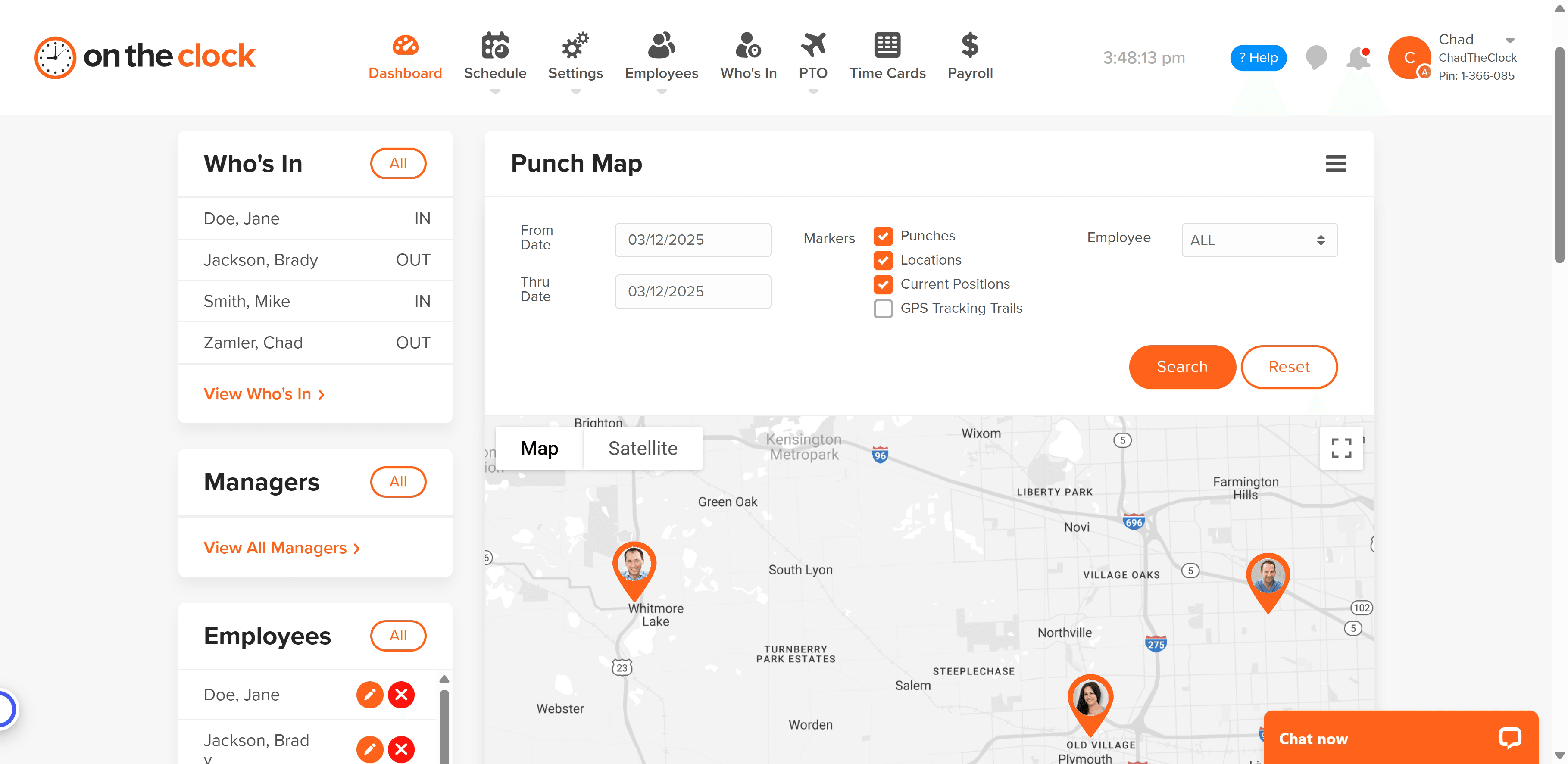Click the From Date input field
The width and height of the screenshot is (1568, 764).
pos(692,240)
